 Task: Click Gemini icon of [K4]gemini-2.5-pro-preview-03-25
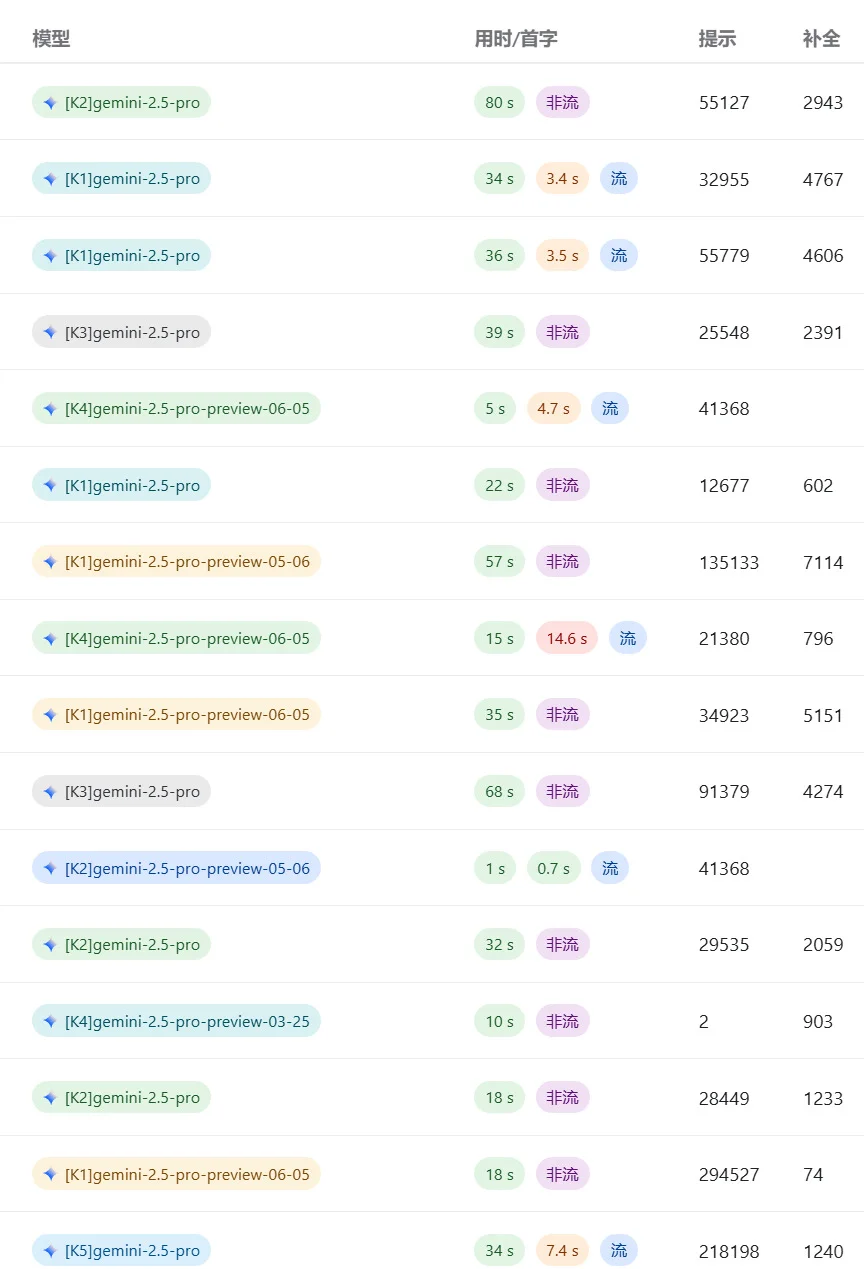(50, 1021)
